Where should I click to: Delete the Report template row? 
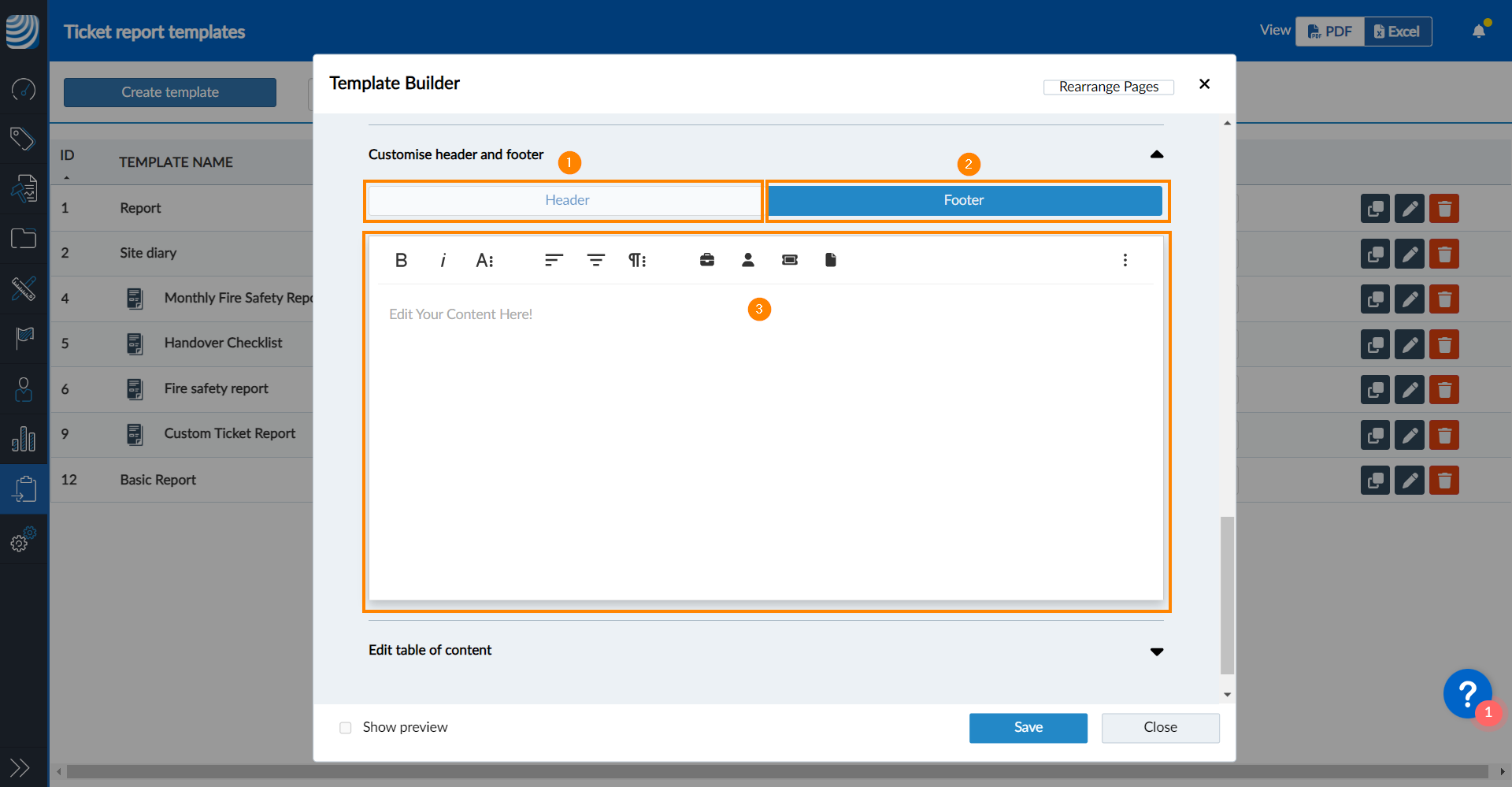[x=1444, y=209]
